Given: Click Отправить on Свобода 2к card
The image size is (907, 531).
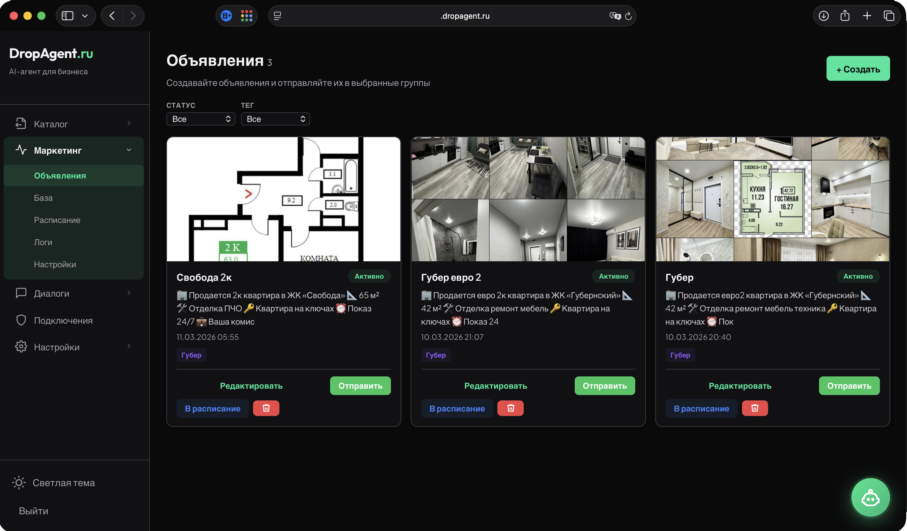Looking at the screenshot, I should coord(360,385).
